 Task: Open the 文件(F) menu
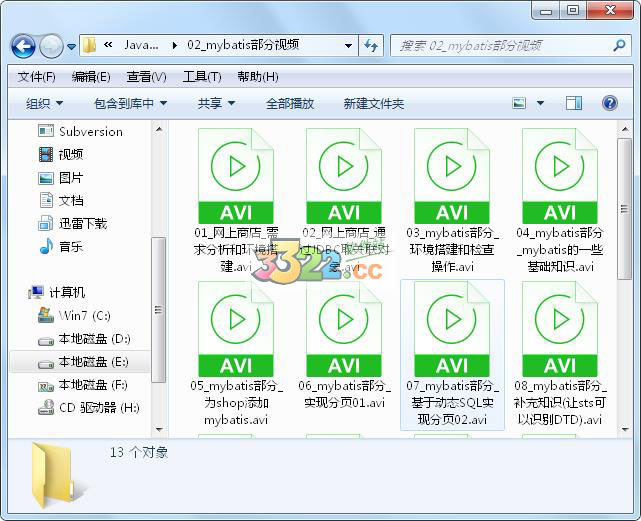pos(36,76)
